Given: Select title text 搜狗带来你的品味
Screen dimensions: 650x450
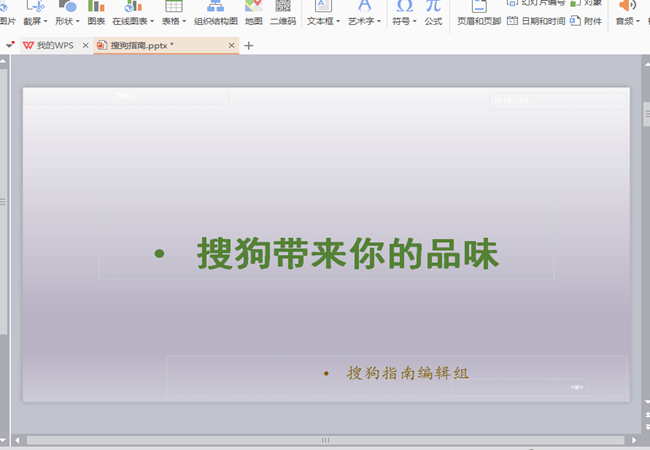Looking at the screenshot, I should tap(348, 253).
